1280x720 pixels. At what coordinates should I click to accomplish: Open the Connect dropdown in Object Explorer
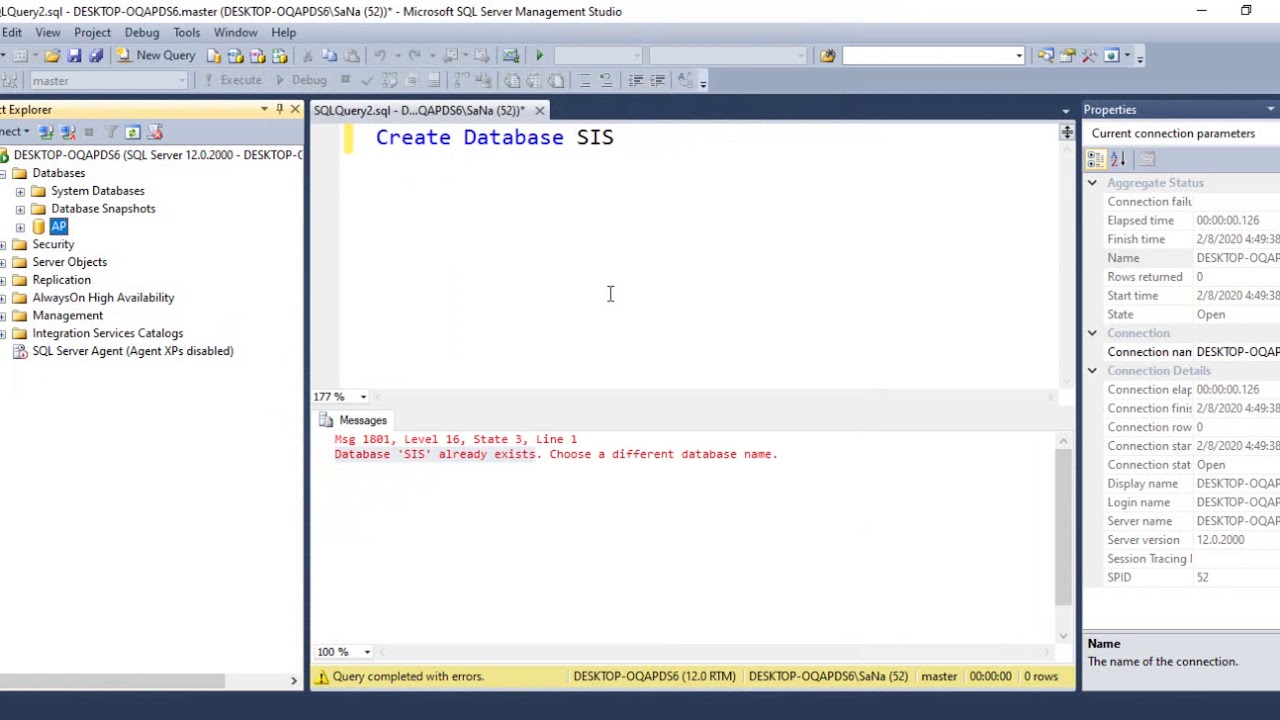(x=14, y=132)
